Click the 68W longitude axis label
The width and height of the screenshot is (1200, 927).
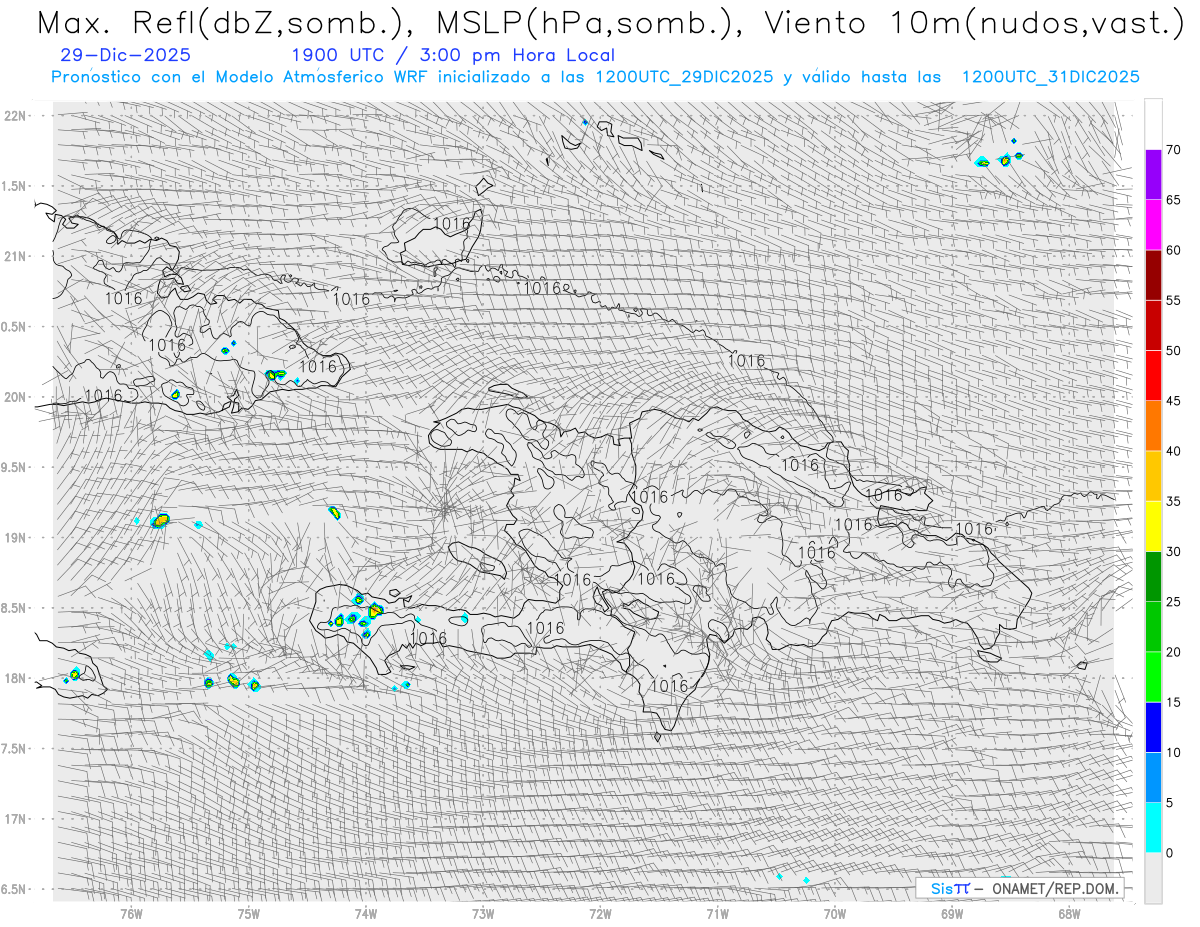point(1069,913)
